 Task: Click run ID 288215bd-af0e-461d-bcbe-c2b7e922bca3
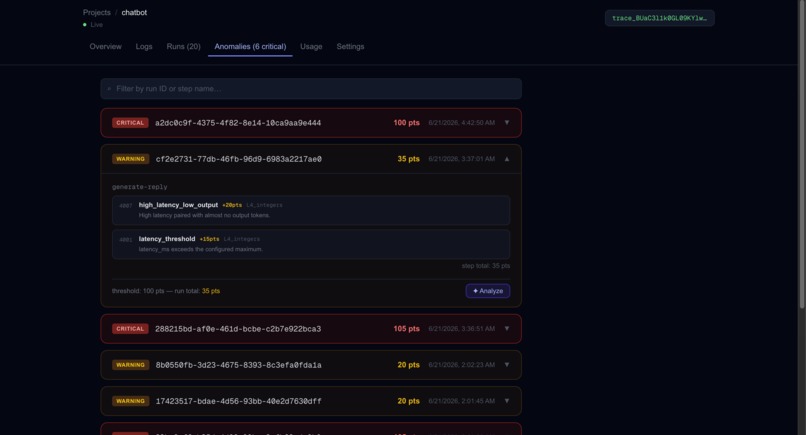238,329
